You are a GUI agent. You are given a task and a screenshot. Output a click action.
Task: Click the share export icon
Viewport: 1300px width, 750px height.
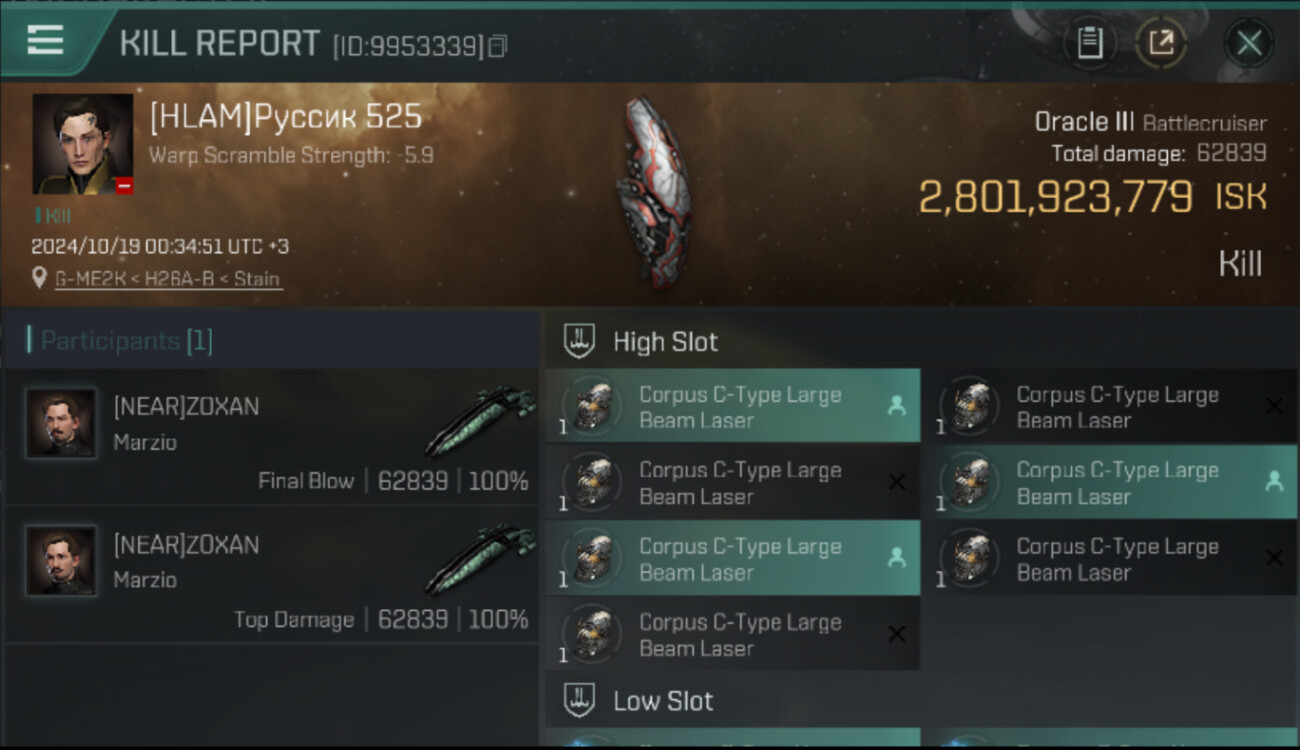1161,43
